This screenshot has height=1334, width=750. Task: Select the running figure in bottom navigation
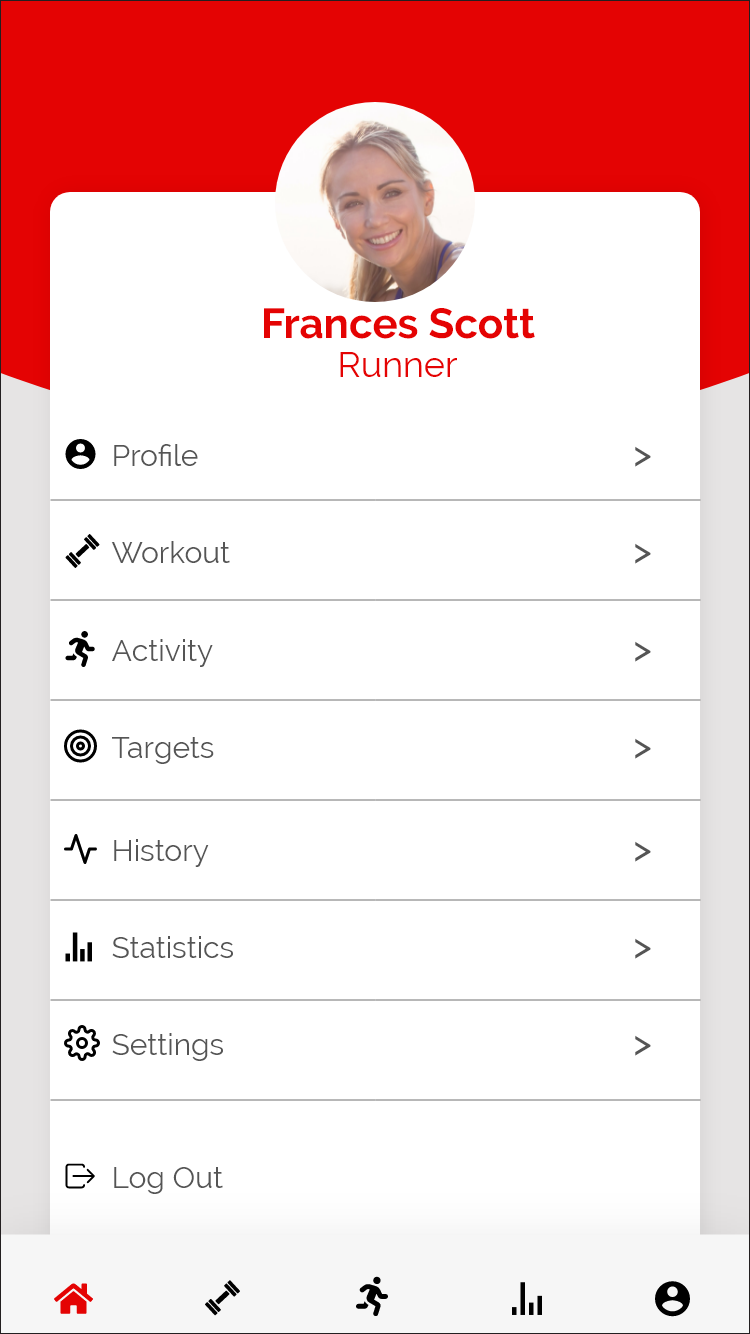[372, 1297]
